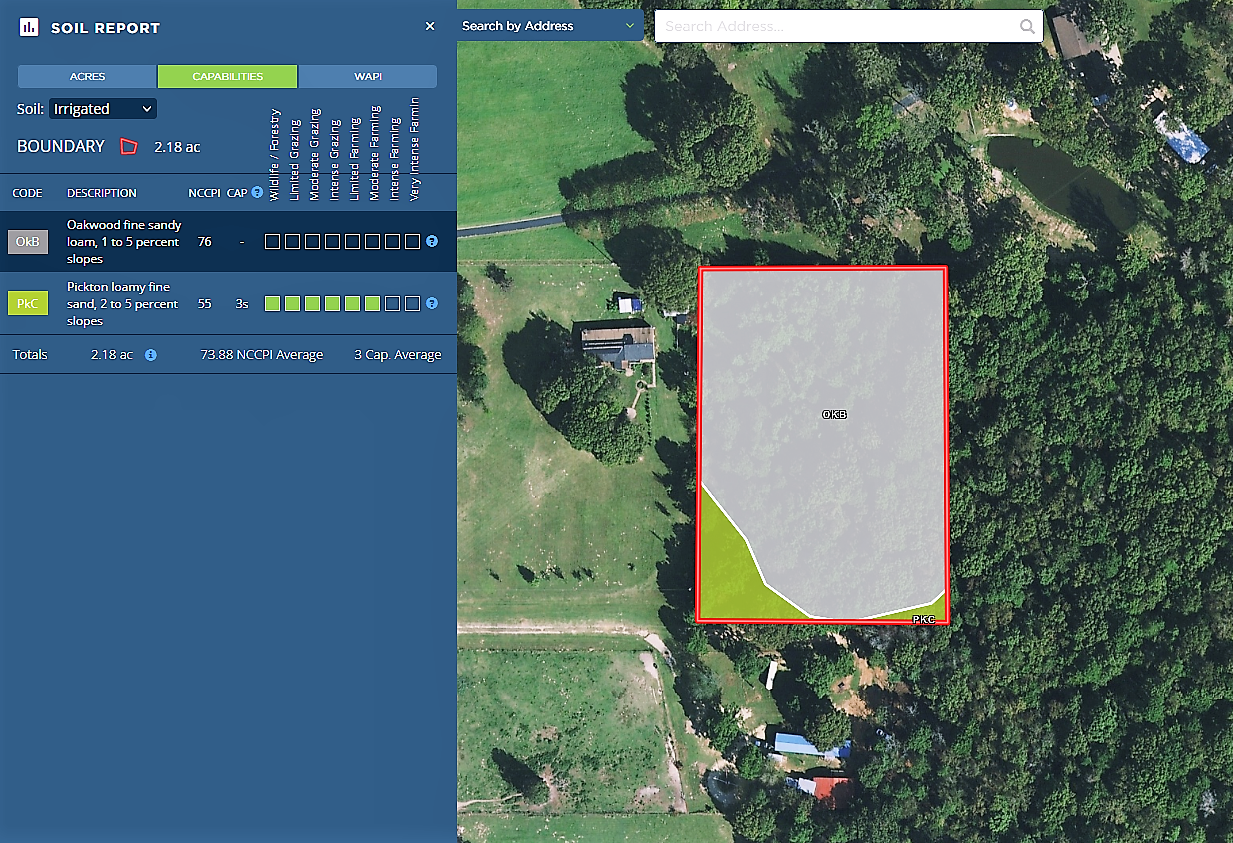Click the green PkC soil code swatch
1233x843 pixels.
coord(27,304)
